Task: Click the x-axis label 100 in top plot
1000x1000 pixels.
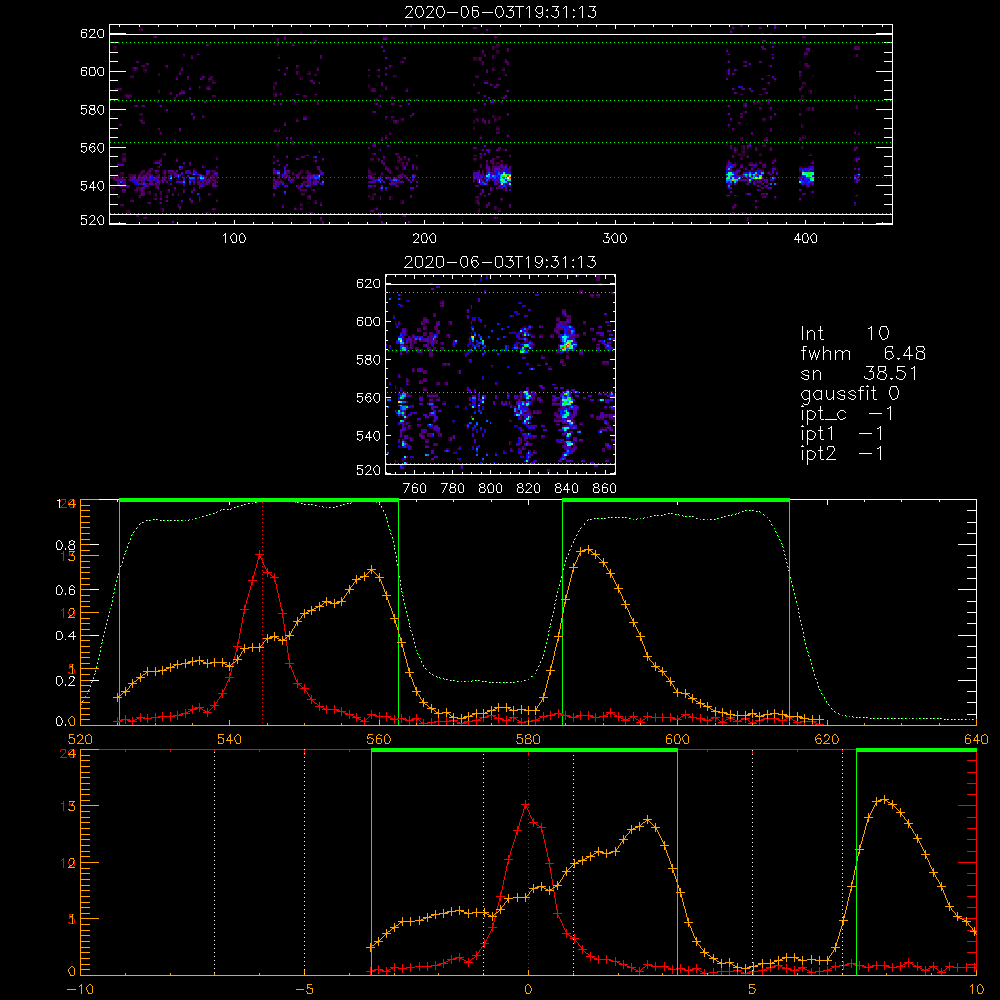Action: tap(234, 239)
